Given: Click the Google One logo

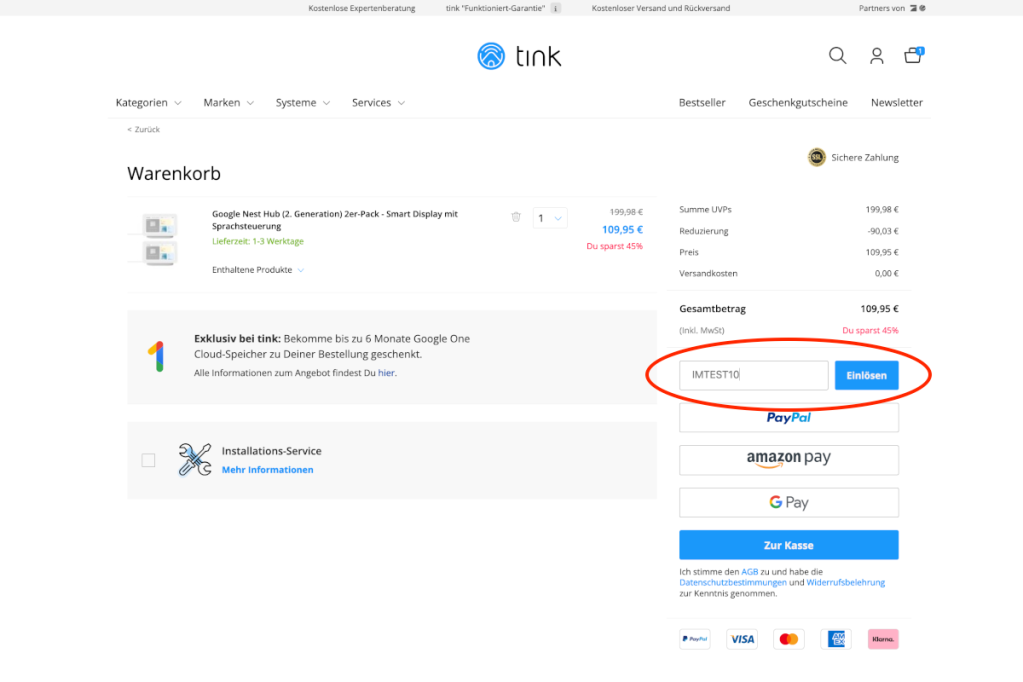Looking at the screenshot, I should click(x=156, y=356).
